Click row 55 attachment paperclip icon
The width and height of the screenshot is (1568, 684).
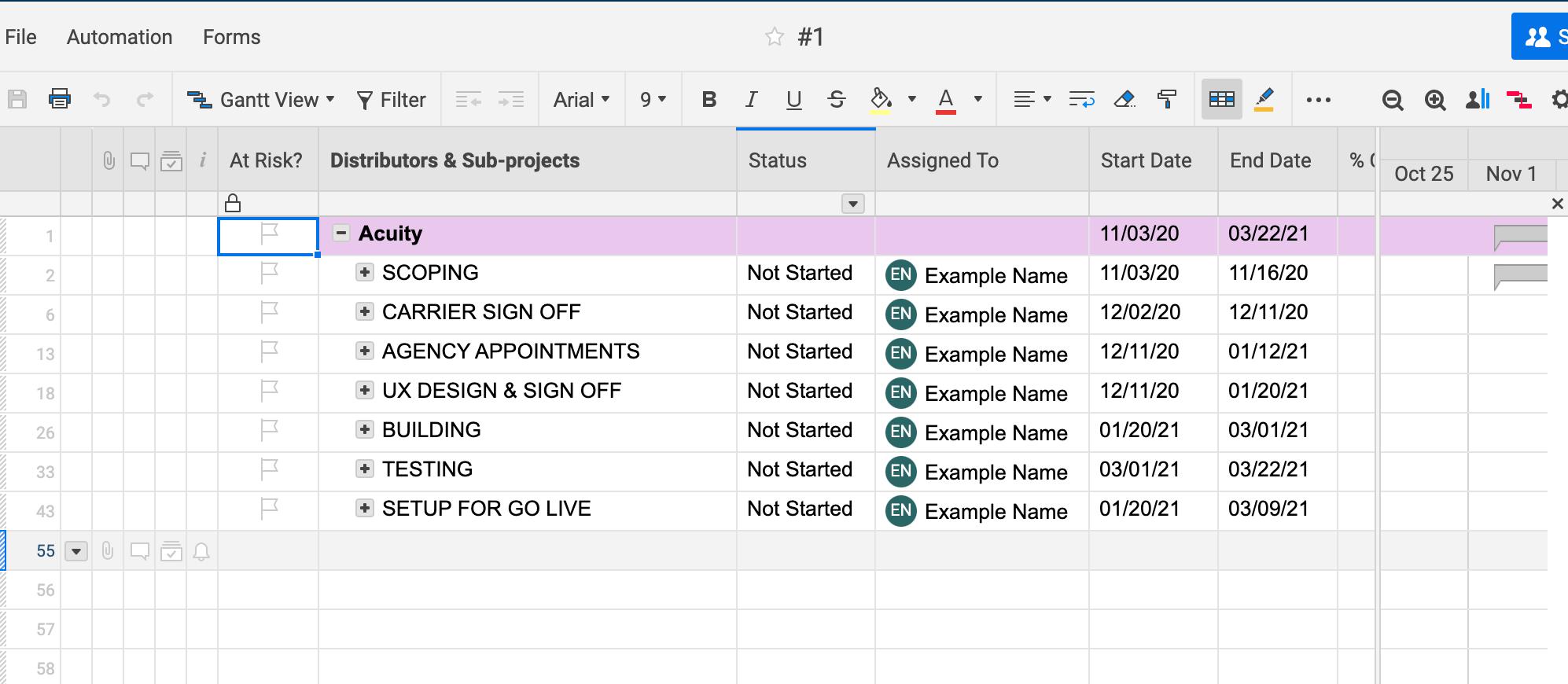click(109, 550)
